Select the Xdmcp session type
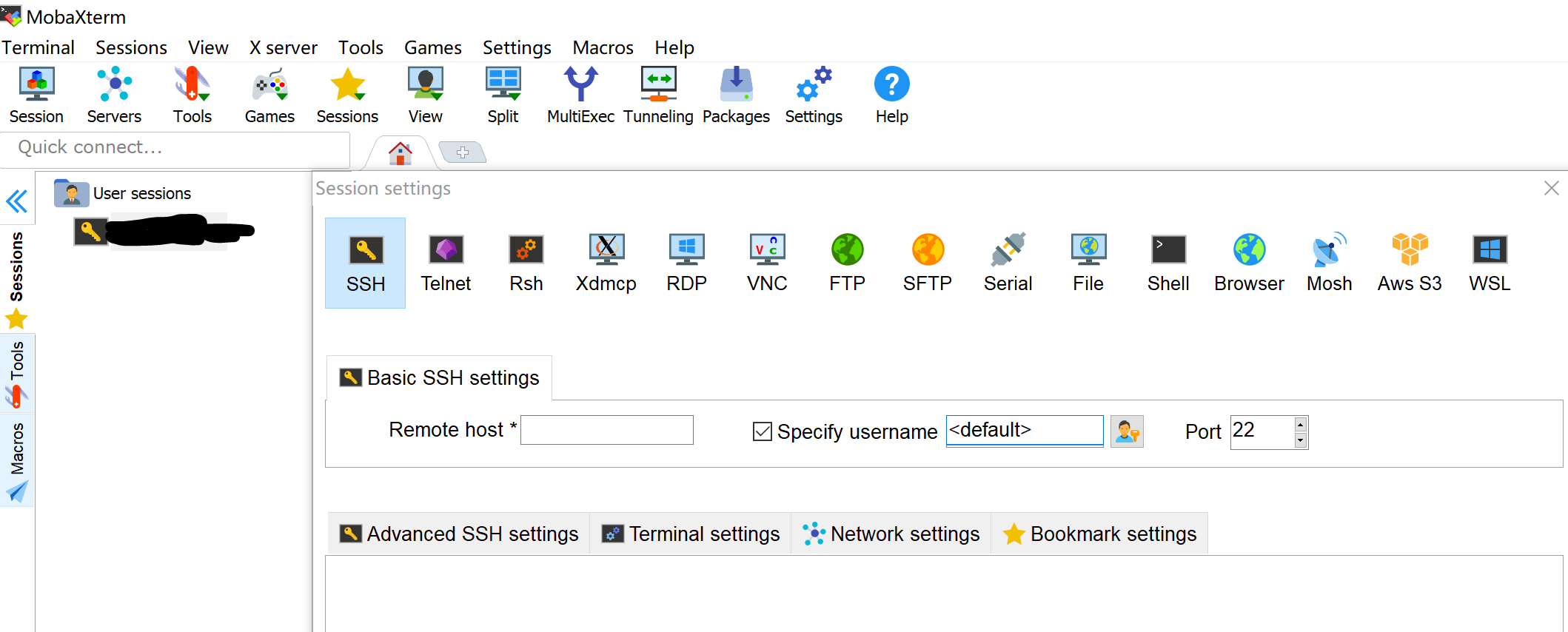This screenshot has width=1568, height=632. pos(606,263)
